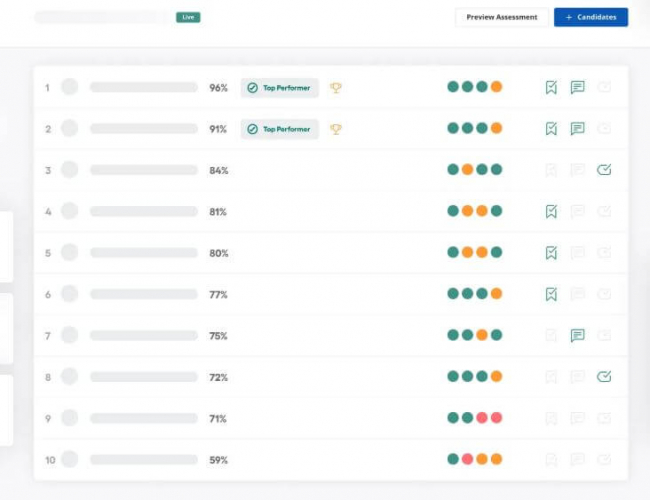Click the 96% score
Image resolution: width=650 pixels, height=500 pixels.
(218, 88)
